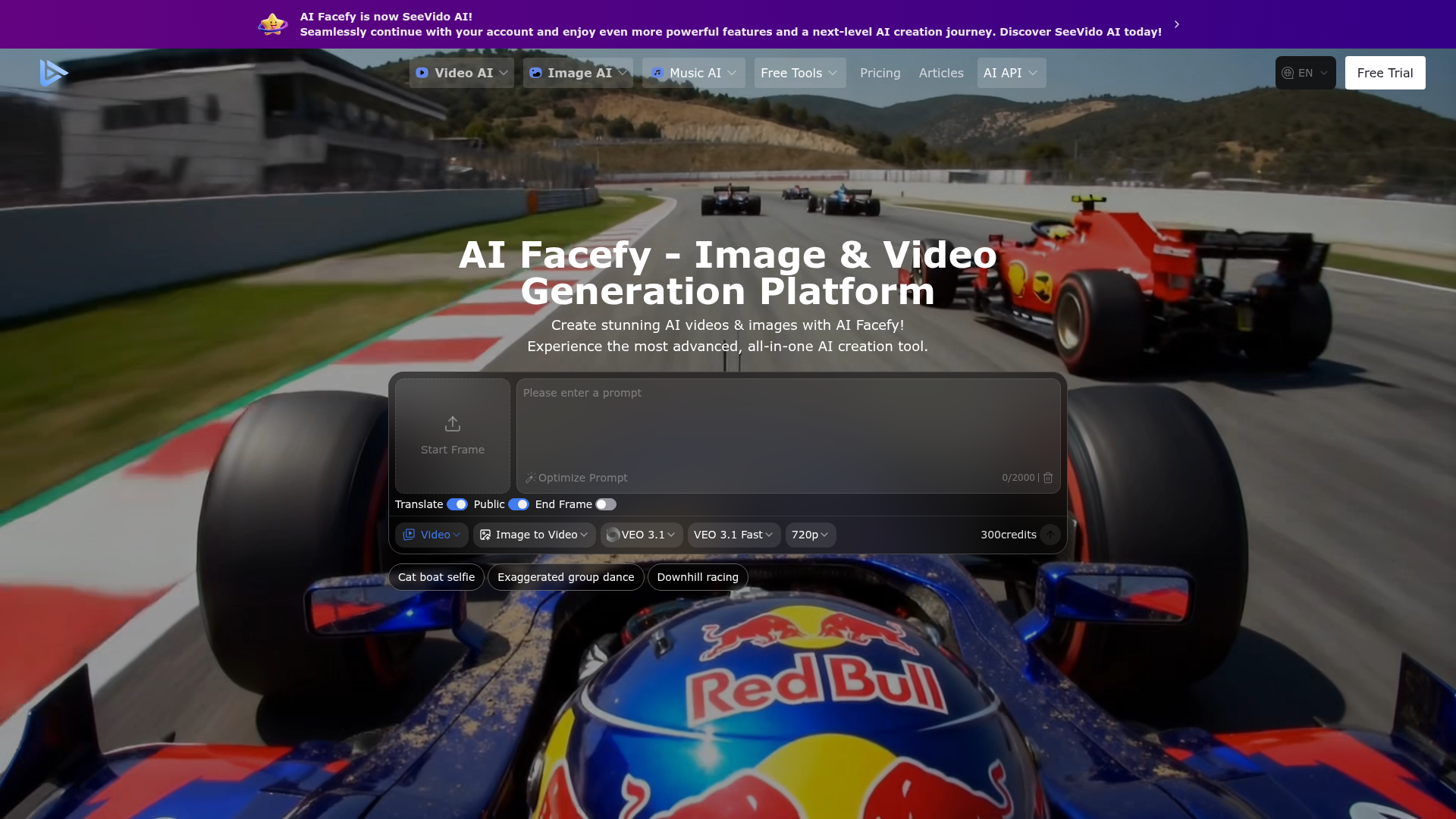Click the star mascot icon in banner
The image size is (1456, 819).
pos(272,24)
